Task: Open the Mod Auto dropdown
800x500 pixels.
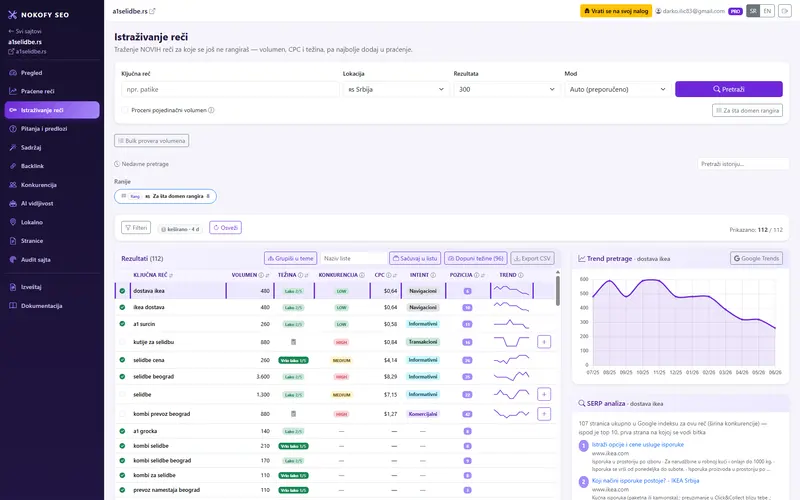Action: [x=617, y=89]
